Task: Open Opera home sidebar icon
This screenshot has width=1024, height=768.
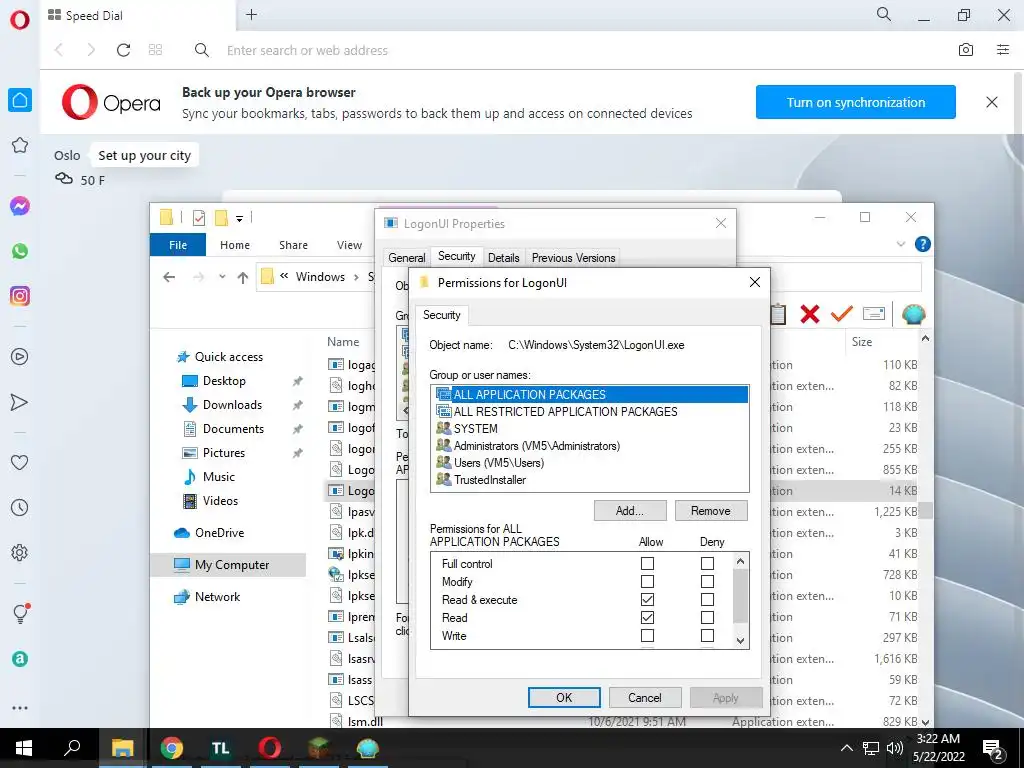Action: [x=20, y=100]
